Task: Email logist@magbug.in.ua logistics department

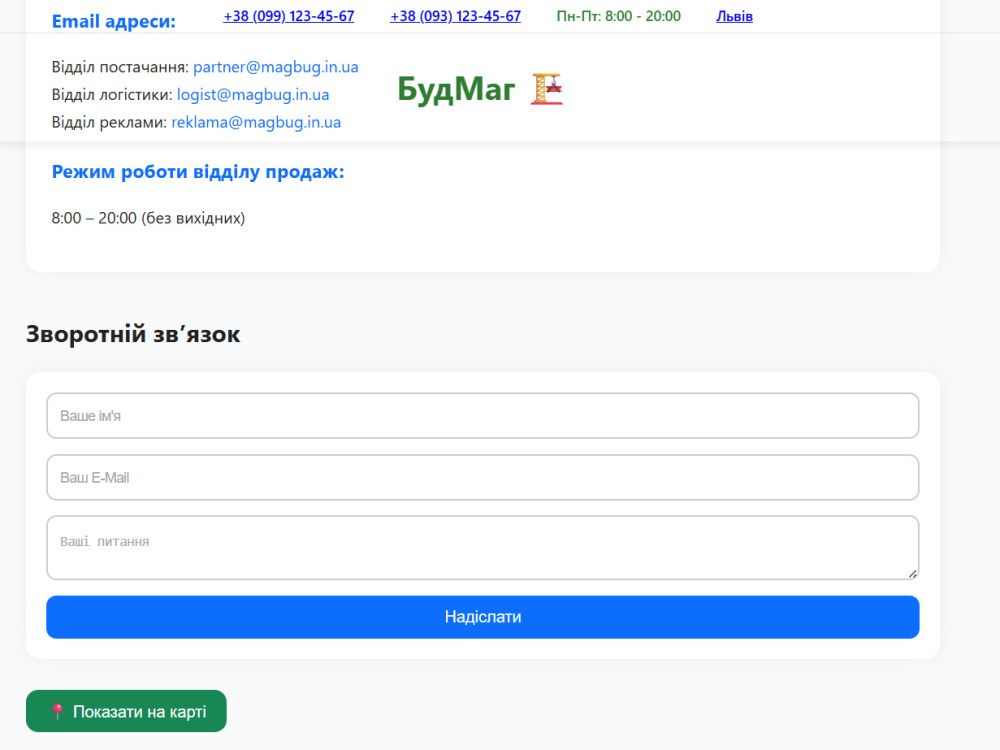Action: click(253, 94)
